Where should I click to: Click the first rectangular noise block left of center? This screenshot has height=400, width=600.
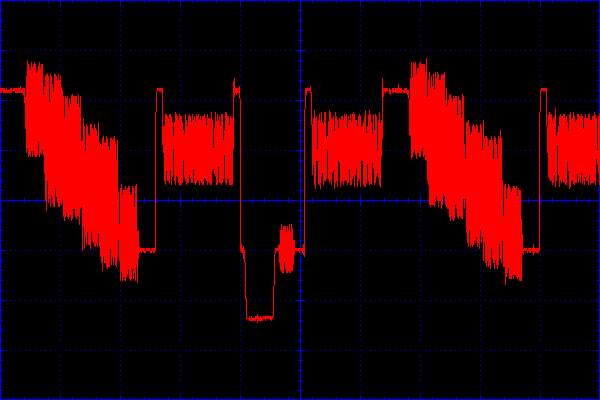198,149
